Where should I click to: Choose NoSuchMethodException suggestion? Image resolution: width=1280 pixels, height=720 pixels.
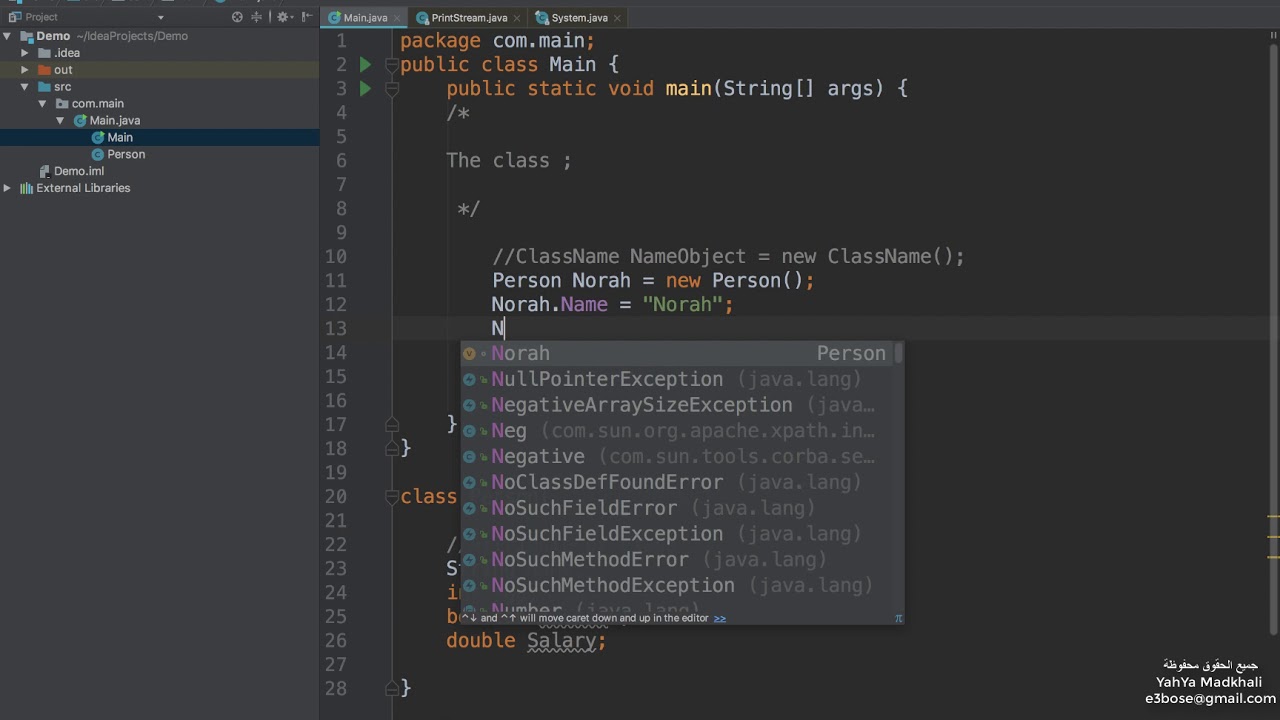[677, 586]
